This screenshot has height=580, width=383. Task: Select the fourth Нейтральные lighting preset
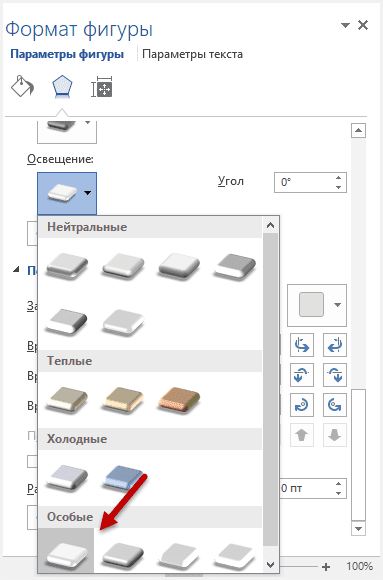click(x=235, y=266)
